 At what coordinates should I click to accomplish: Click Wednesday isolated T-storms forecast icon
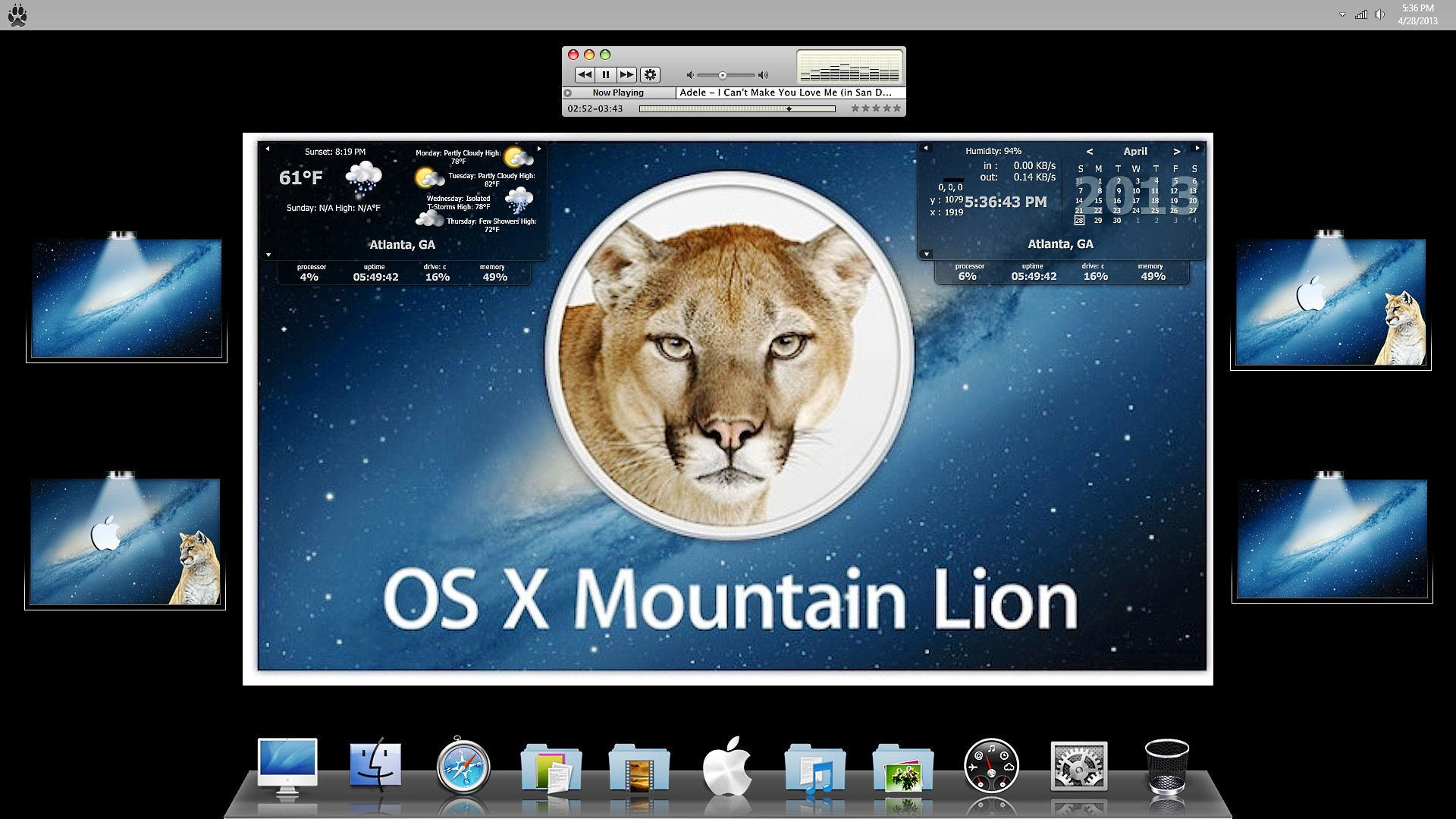tap(519, 201)
